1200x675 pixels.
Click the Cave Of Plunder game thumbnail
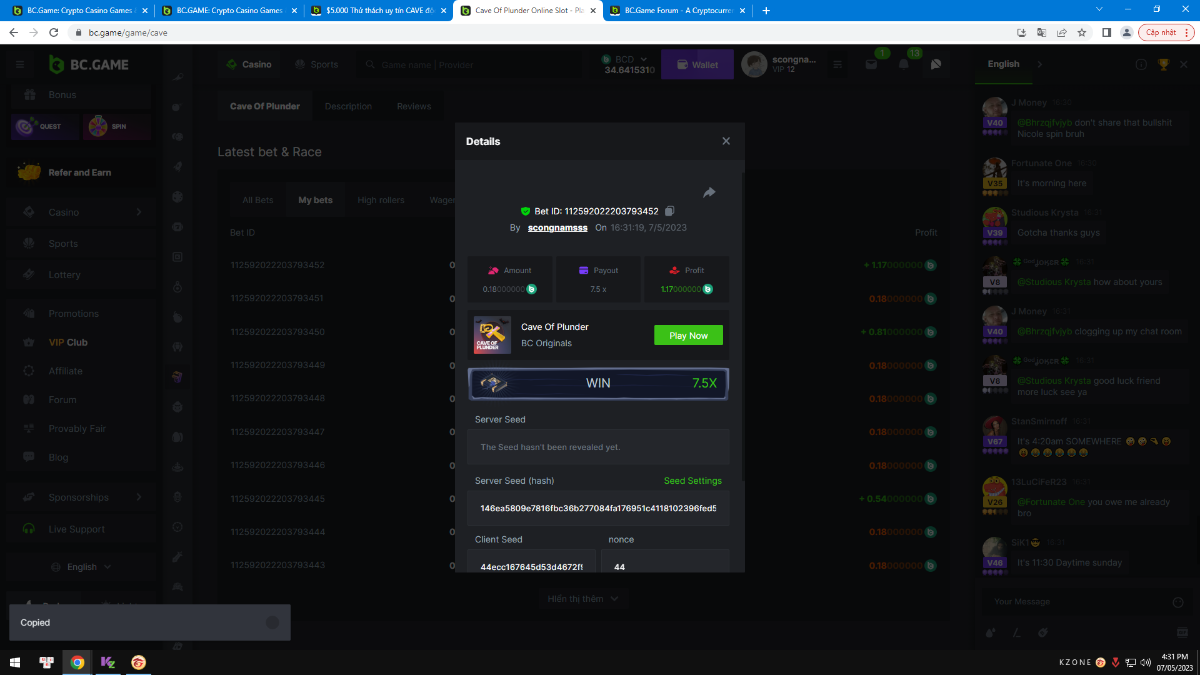pyautogui.click(x=492, y=335)
